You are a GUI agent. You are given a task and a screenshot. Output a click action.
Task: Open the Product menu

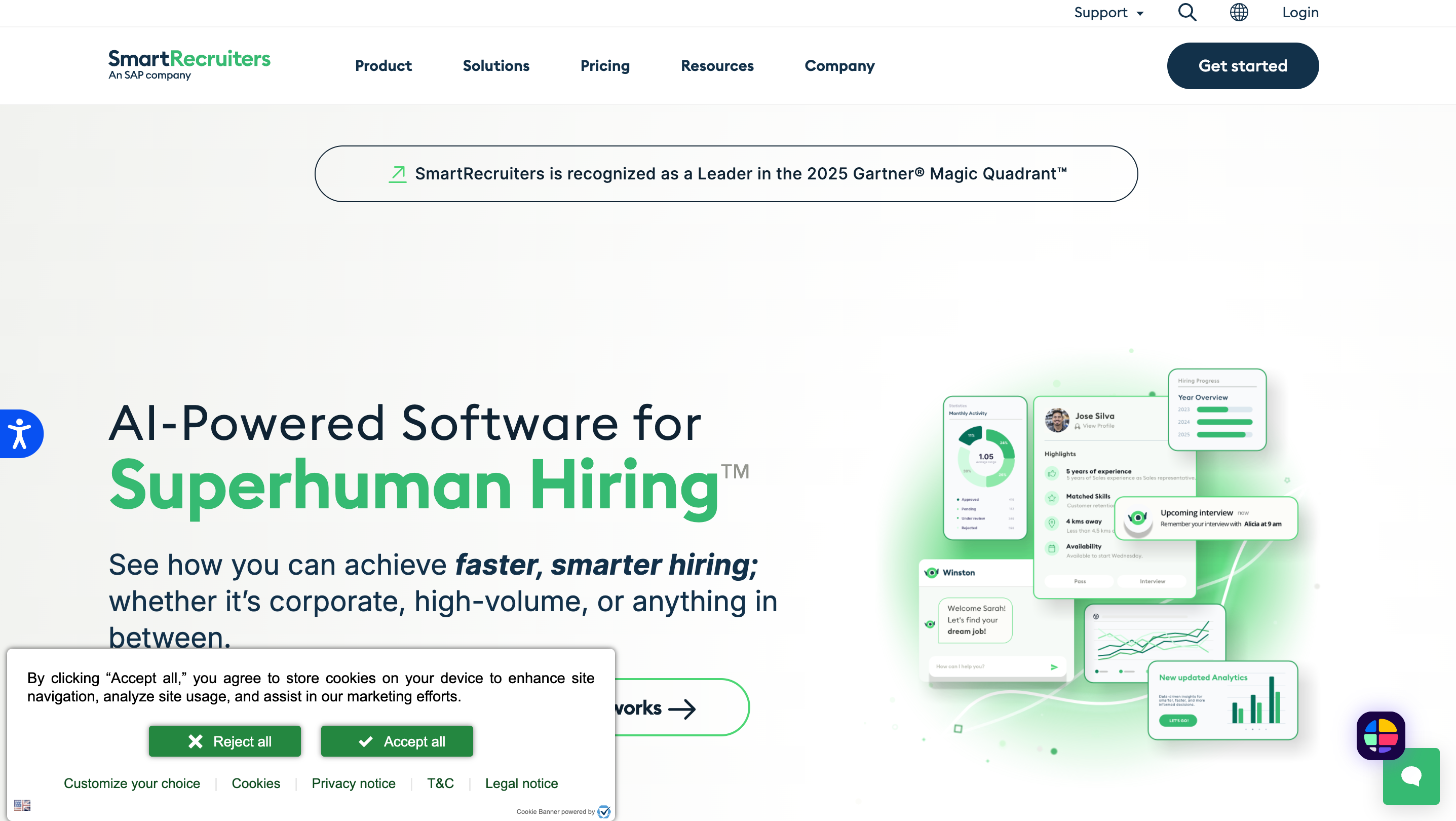click(383, 65)
